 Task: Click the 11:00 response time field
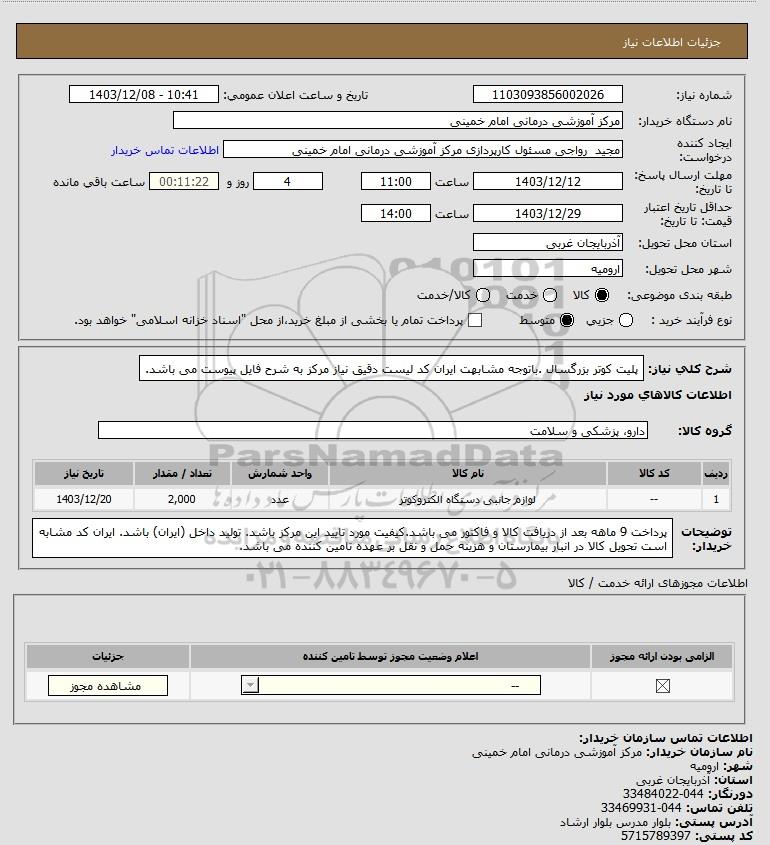(396, 182)
